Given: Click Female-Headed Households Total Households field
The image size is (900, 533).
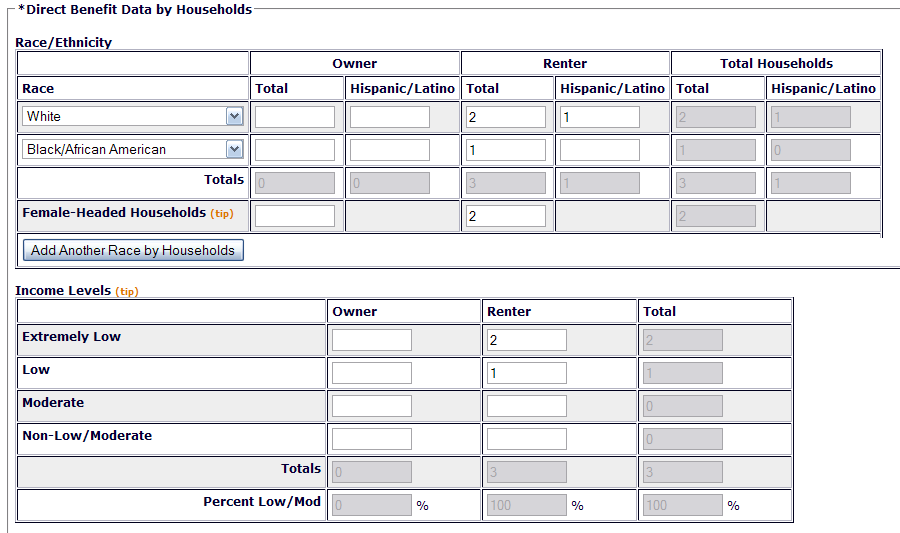Looking at the screenshot, I should [x=716, y=216].
